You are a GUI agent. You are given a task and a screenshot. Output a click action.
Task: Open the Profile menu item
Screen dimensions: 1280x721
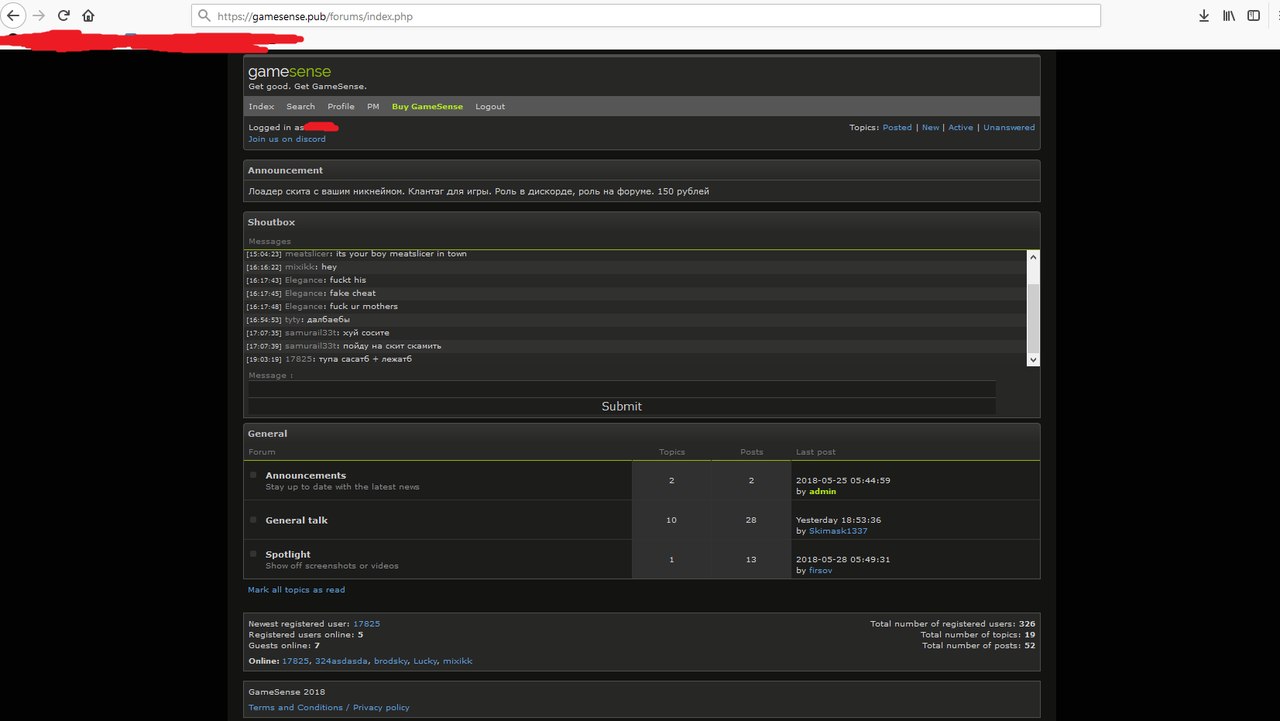pyautogui.click(x=341, y=107)
